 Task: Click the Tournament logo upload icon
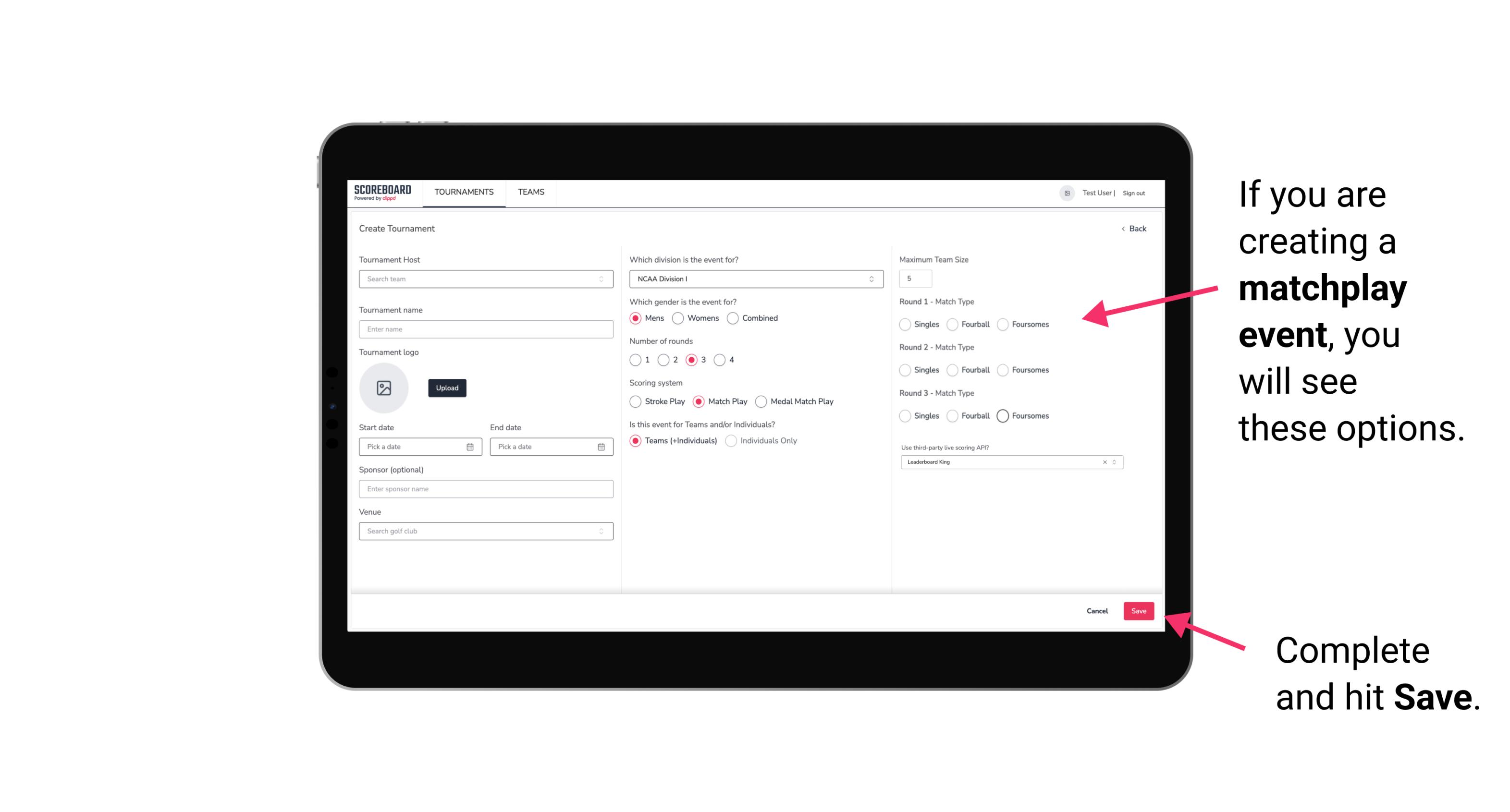[x=384, y=388]
